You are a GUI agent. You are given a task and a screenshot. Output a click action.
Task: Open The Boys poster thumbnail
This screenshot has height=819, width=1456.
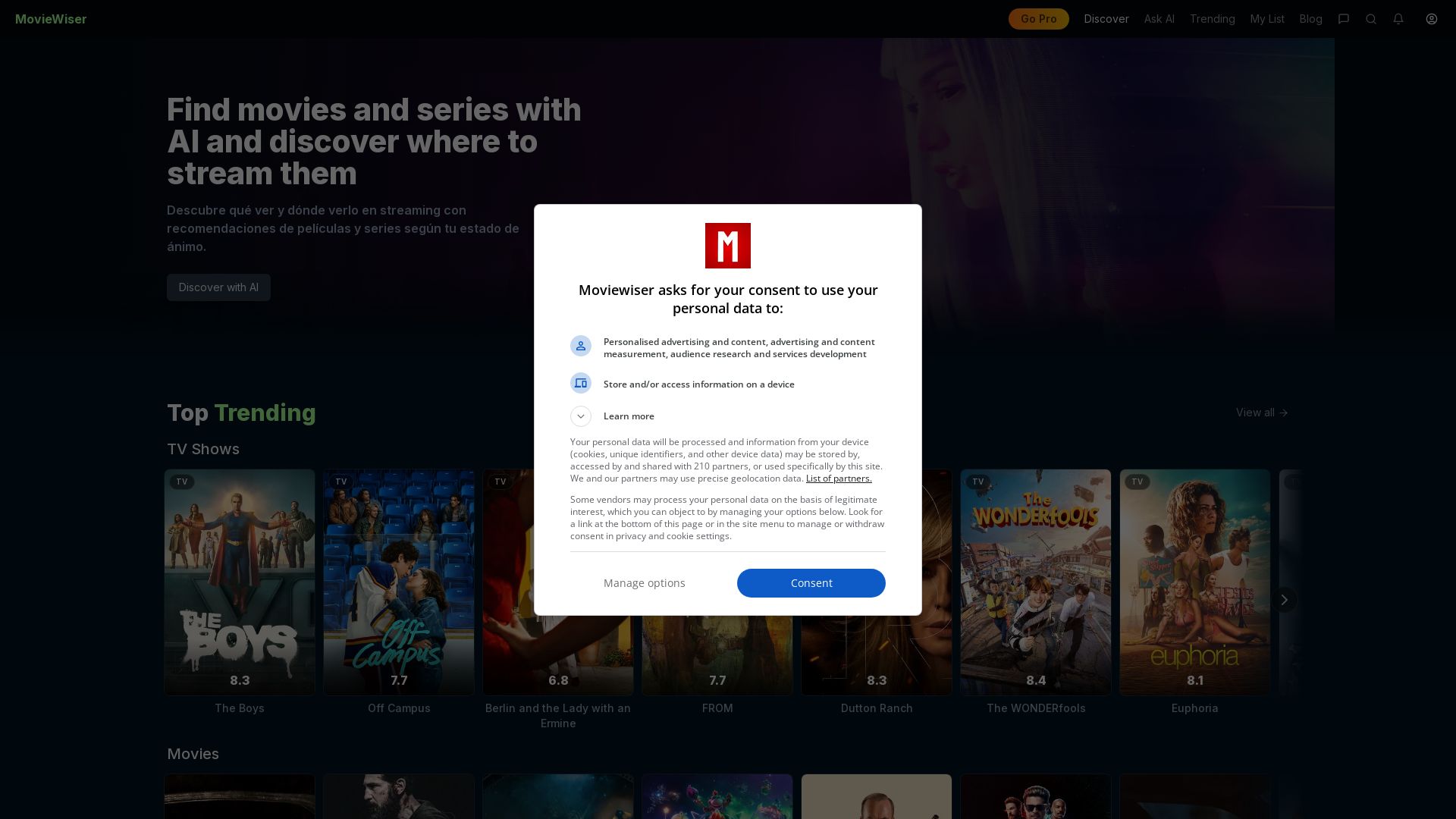(240, 582)
